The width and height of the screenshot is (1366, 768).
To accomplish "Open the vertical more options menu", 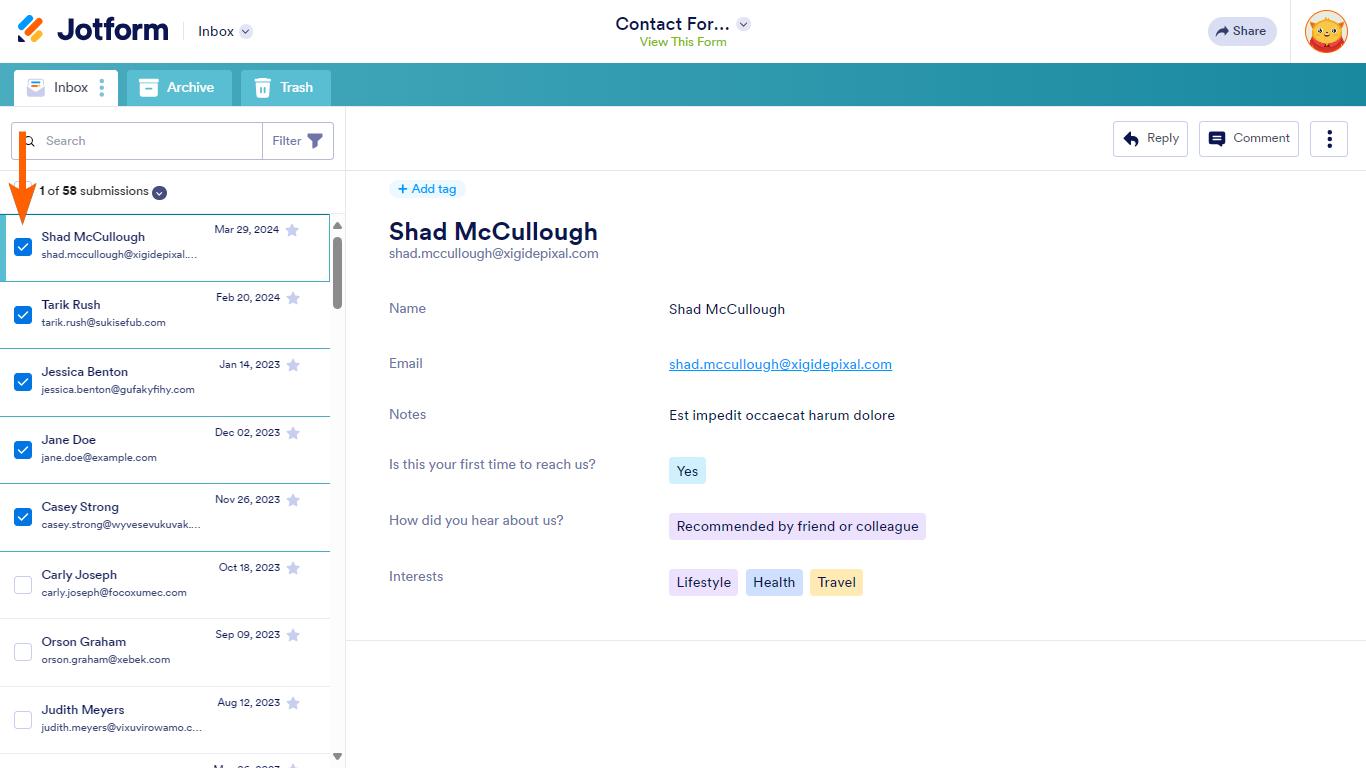I will pyautogui.click(x=1329, y=139).
